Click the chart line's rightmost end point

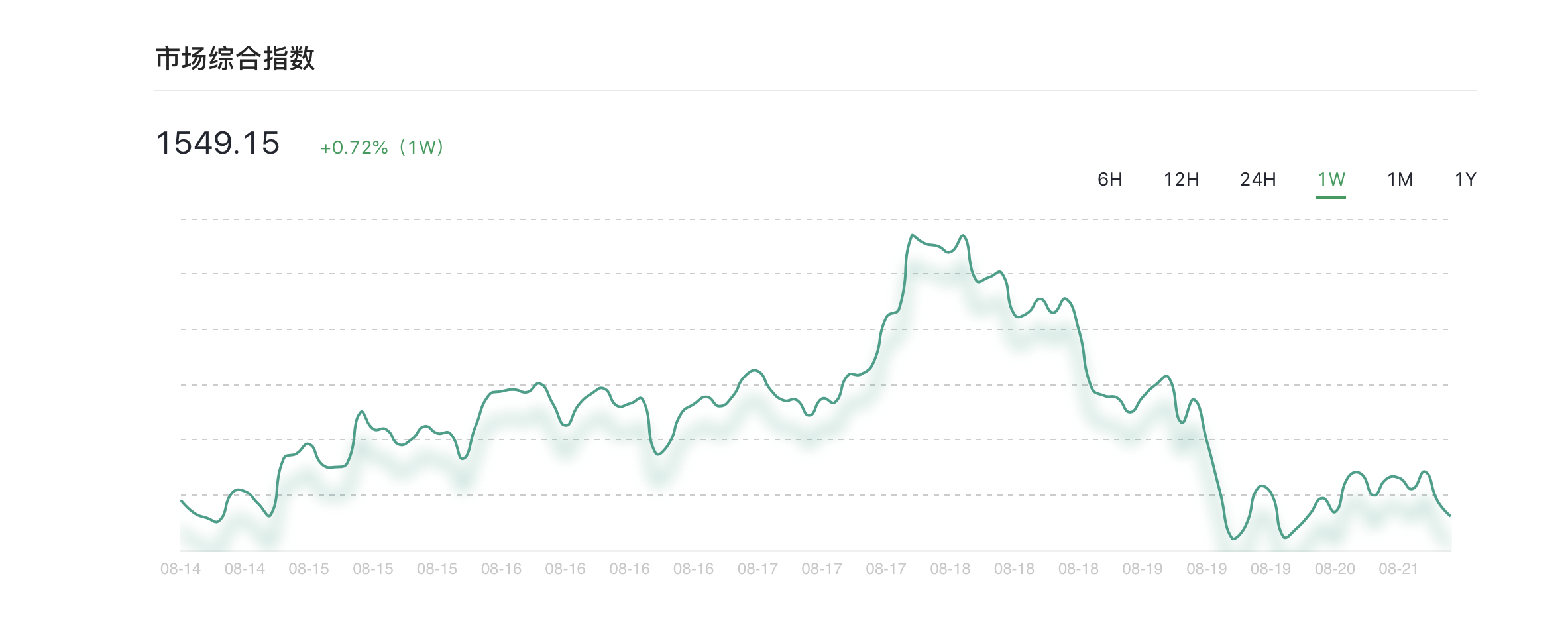point(1450,515)
